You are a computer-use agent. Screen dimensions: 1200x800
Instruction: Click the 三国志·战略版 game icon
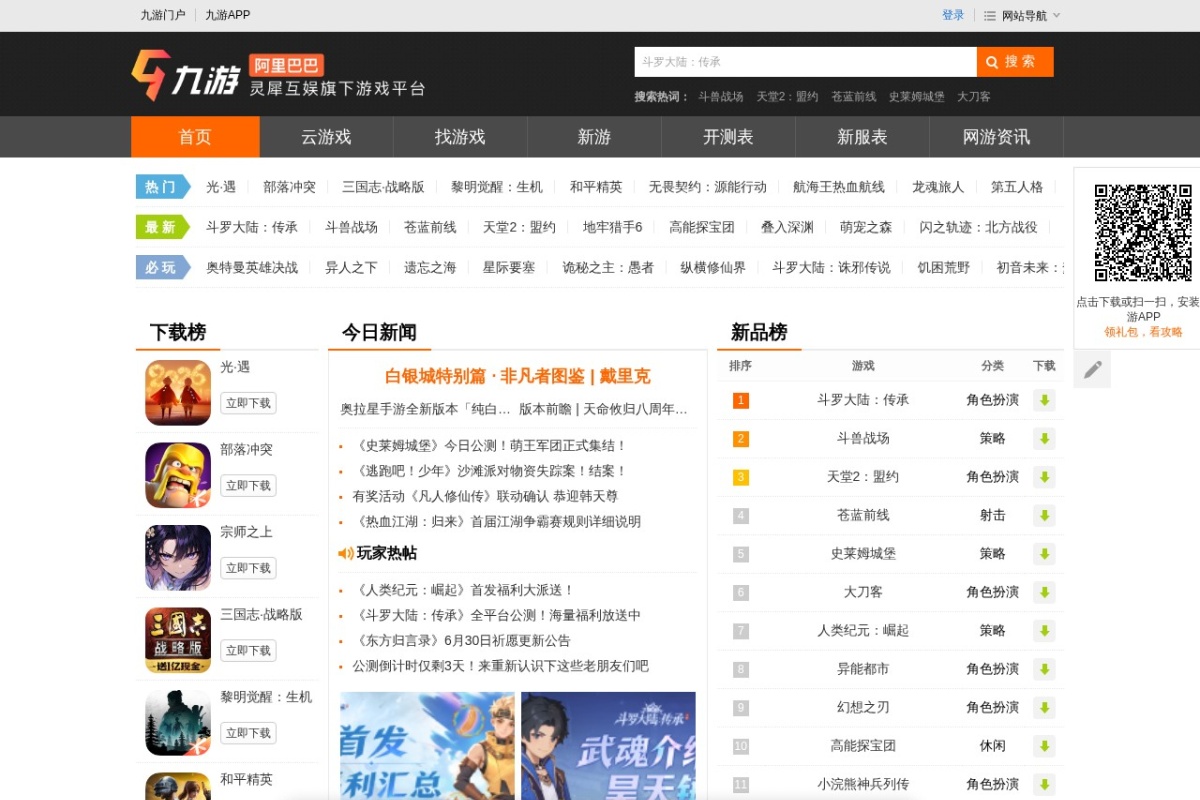pyautogui.click(x=178, y=640)
